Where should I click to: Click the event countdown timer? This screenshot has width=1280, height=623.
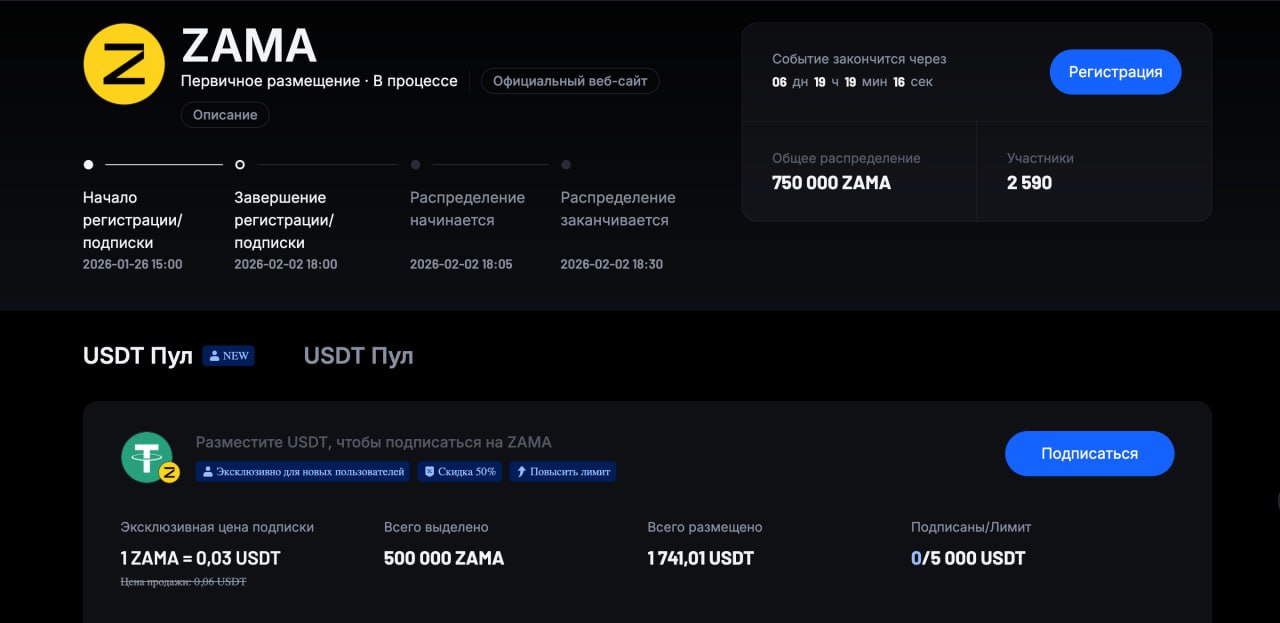pos(852,82)
